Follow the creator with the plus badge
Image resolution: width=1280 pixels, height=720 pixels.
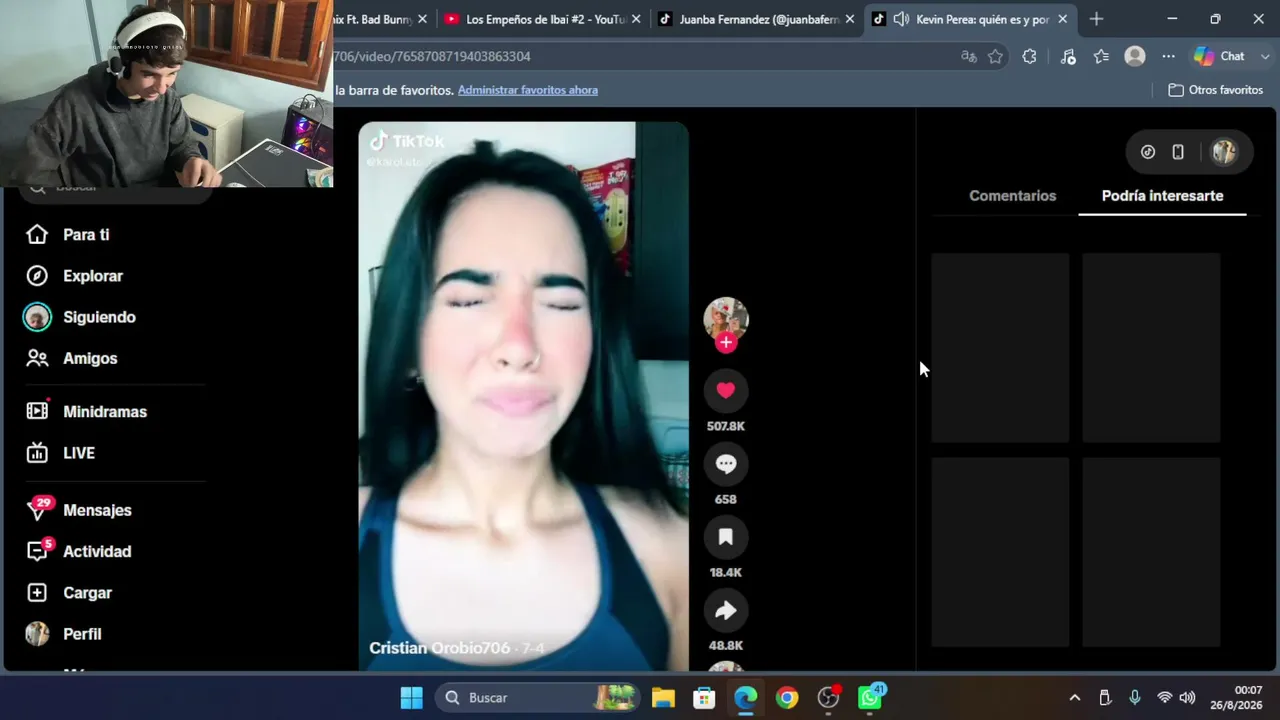(x=726, y=342)
